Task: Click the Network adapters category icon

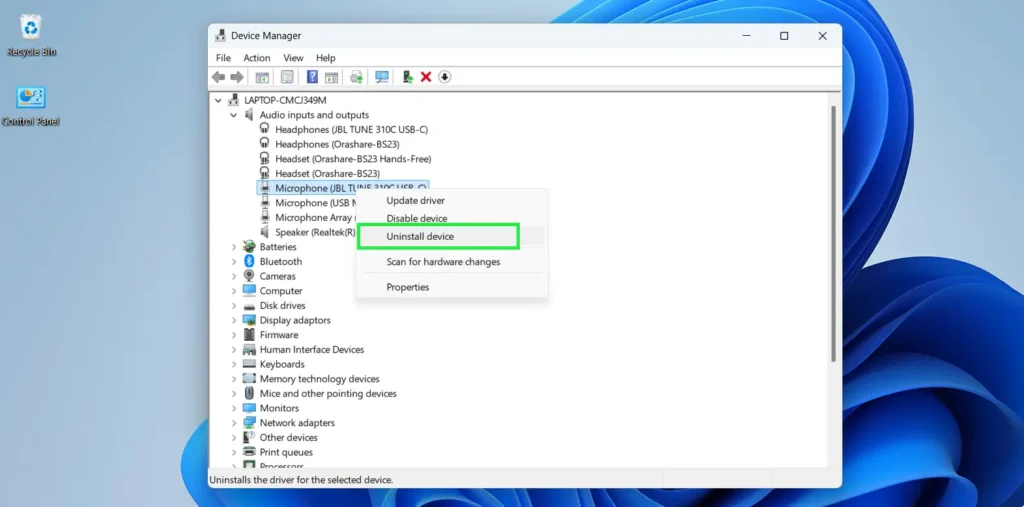Action: coord(249,423)
